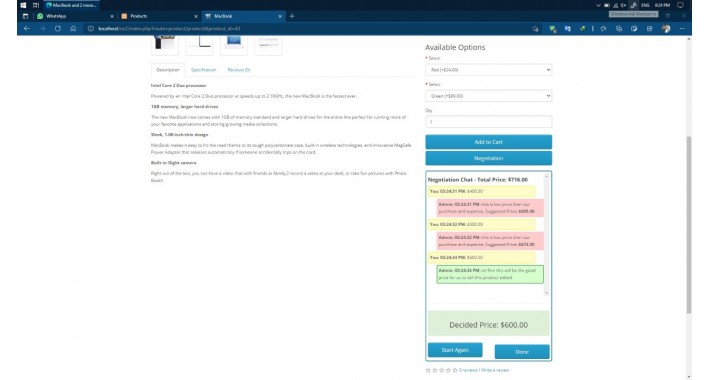Open the Action Center notifications icon
Viewport: 710px width, 380px height.
[x=680, y=5]
